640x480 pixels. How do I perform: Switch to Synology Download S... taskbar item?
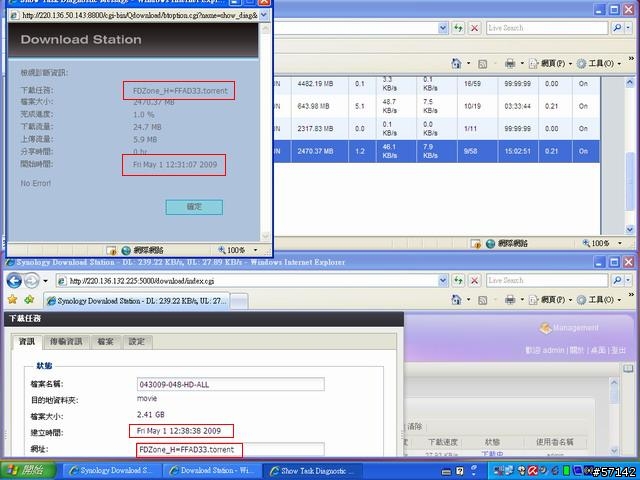(110, 470)
